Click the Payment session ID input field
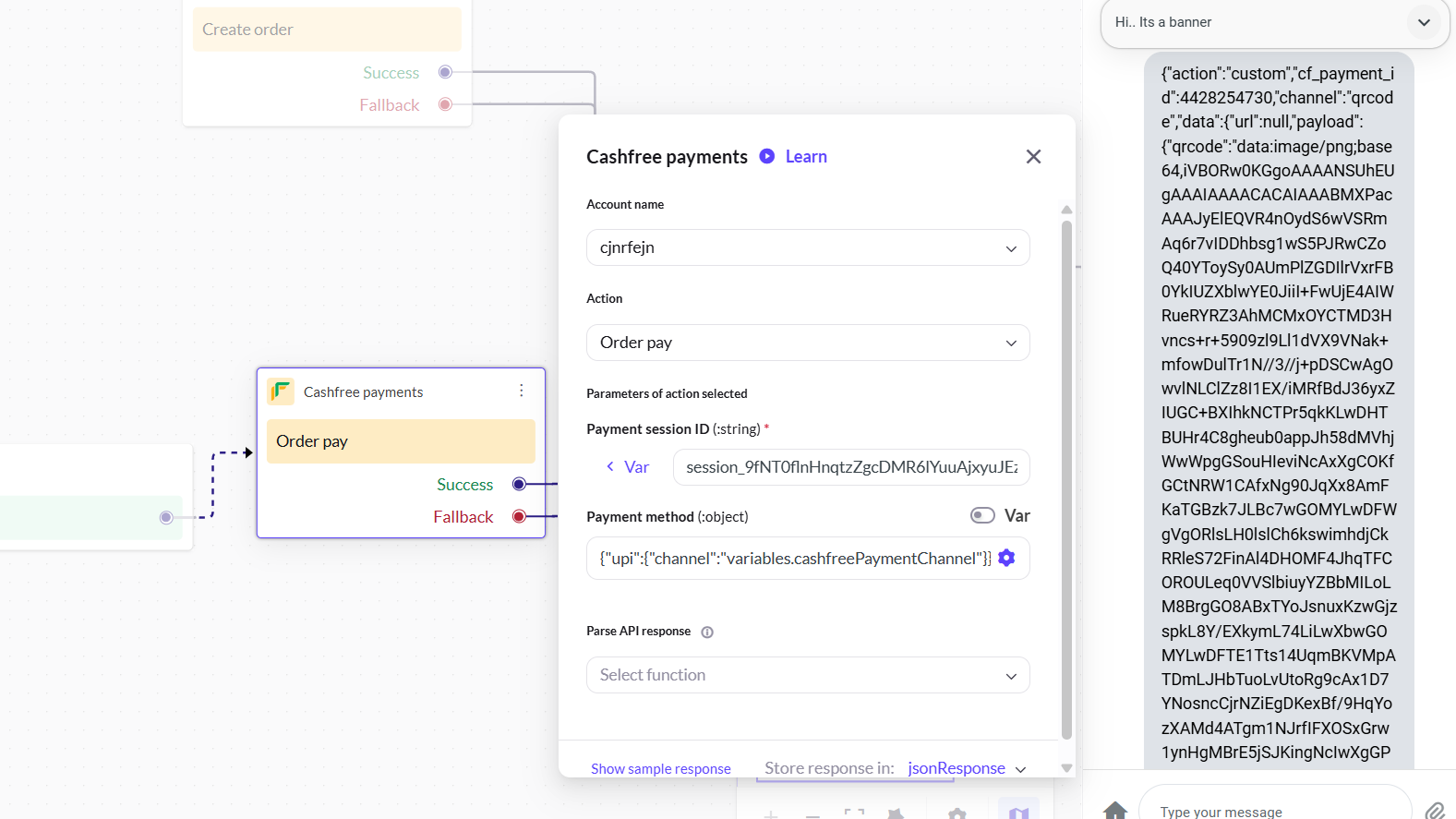 [850, 467]
